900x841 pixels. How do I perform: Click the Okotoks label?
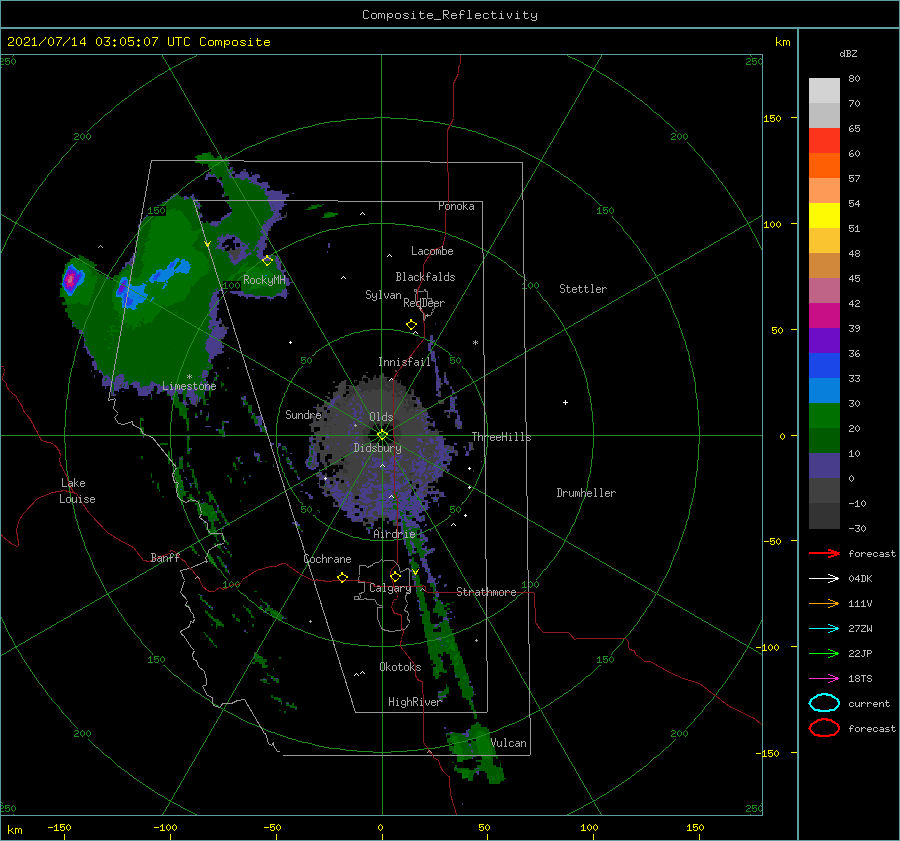point(400,667)
